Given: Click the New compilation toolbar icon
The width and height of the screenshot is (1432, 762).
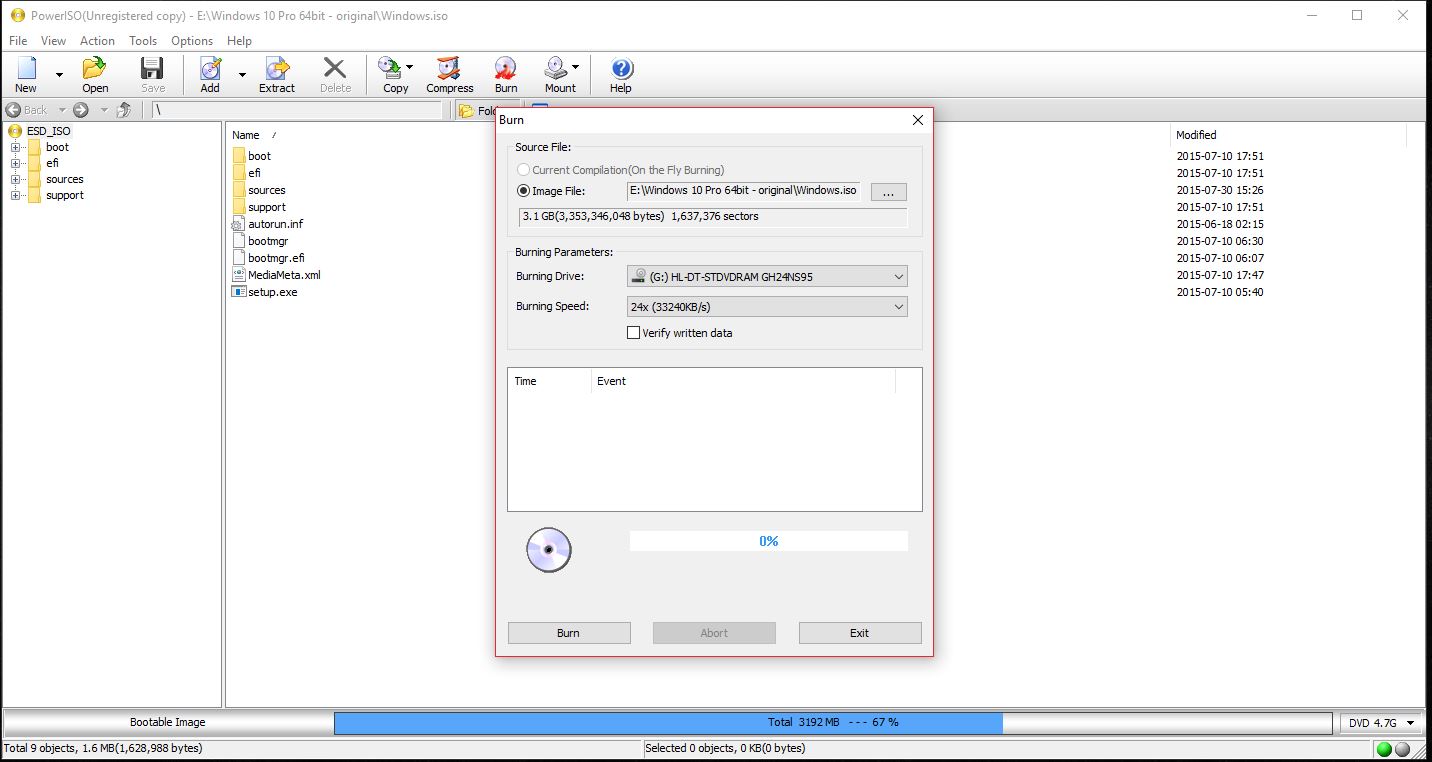Looking at the screenshot, I should click(26, 73).
